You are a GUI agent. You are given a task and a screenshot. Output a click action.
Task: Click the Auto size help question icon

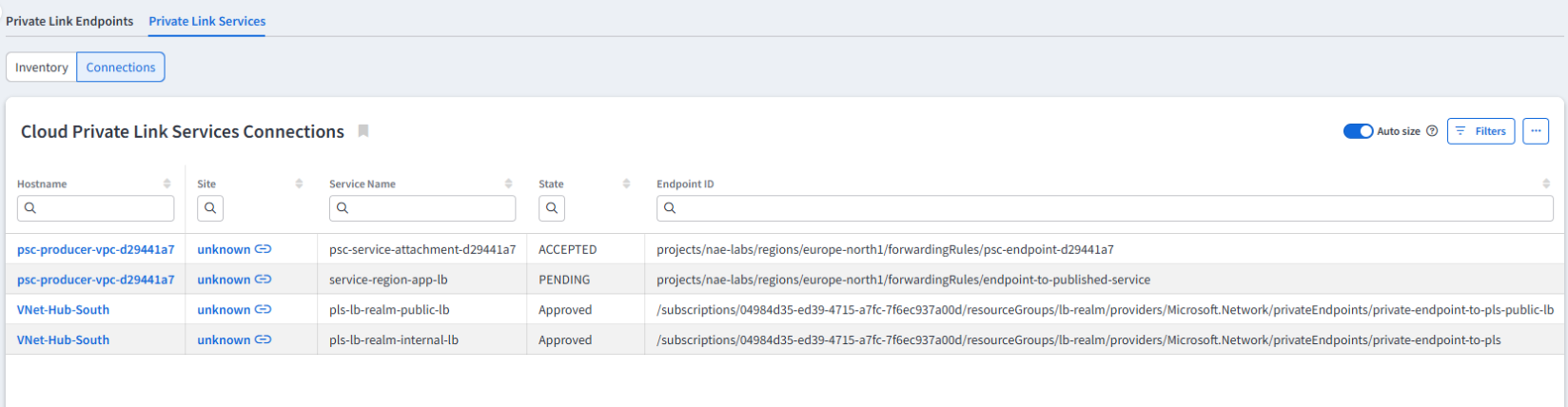click(1431, 131)
